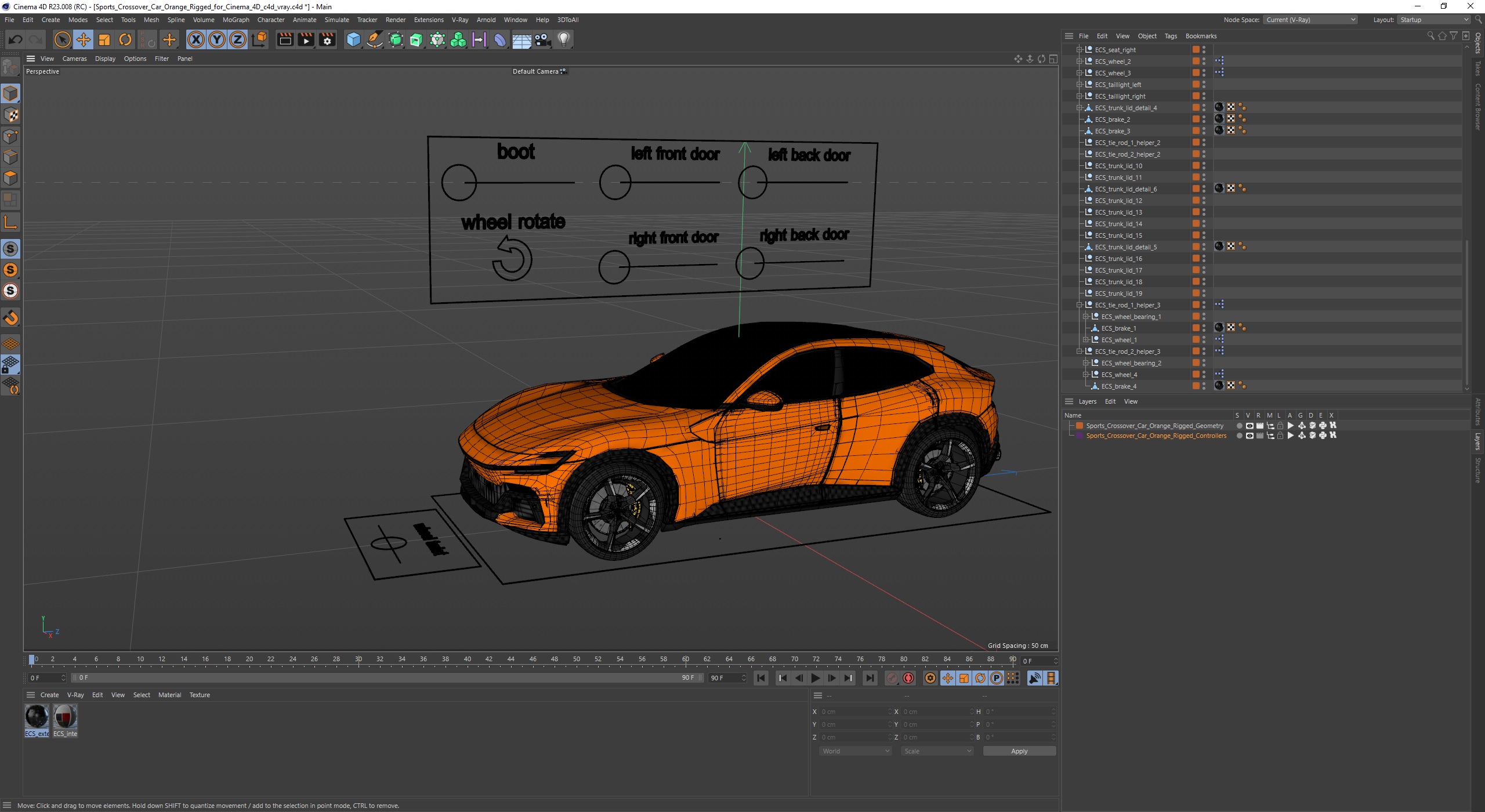Add a Camera object icon
The height and width of the screenshot is (812, 1485).
click(542, 39)
